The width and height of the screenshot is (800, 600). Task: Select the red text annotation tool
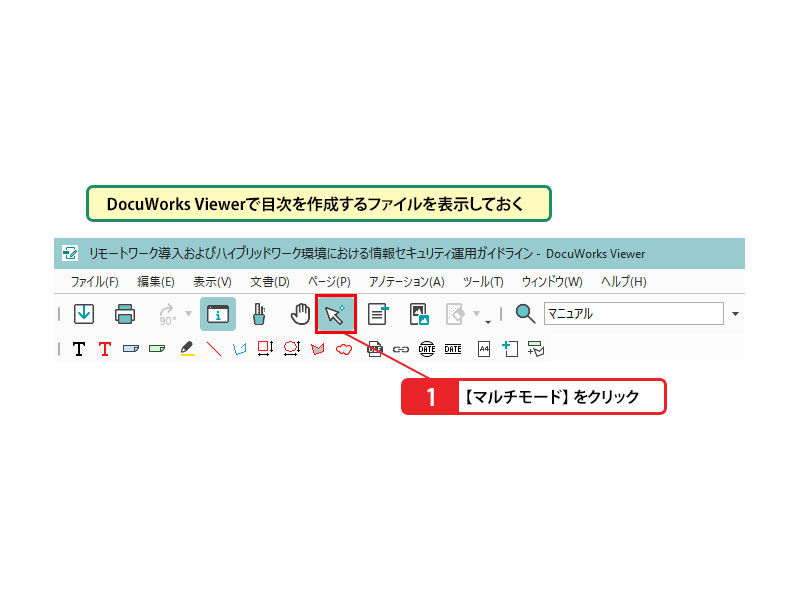pos(105,349)
